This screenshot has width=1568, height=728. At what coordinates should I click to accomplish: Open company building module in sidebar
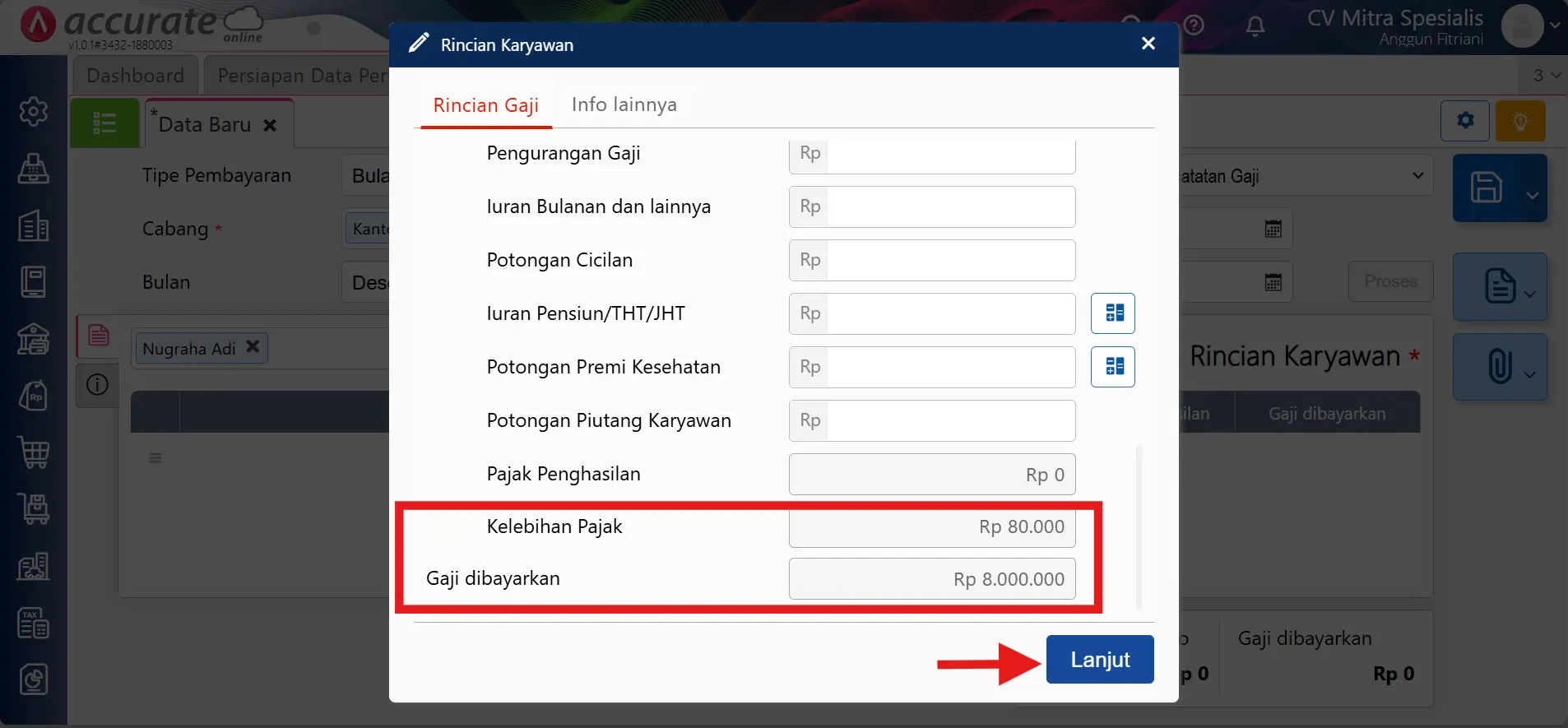pos(34,225)
